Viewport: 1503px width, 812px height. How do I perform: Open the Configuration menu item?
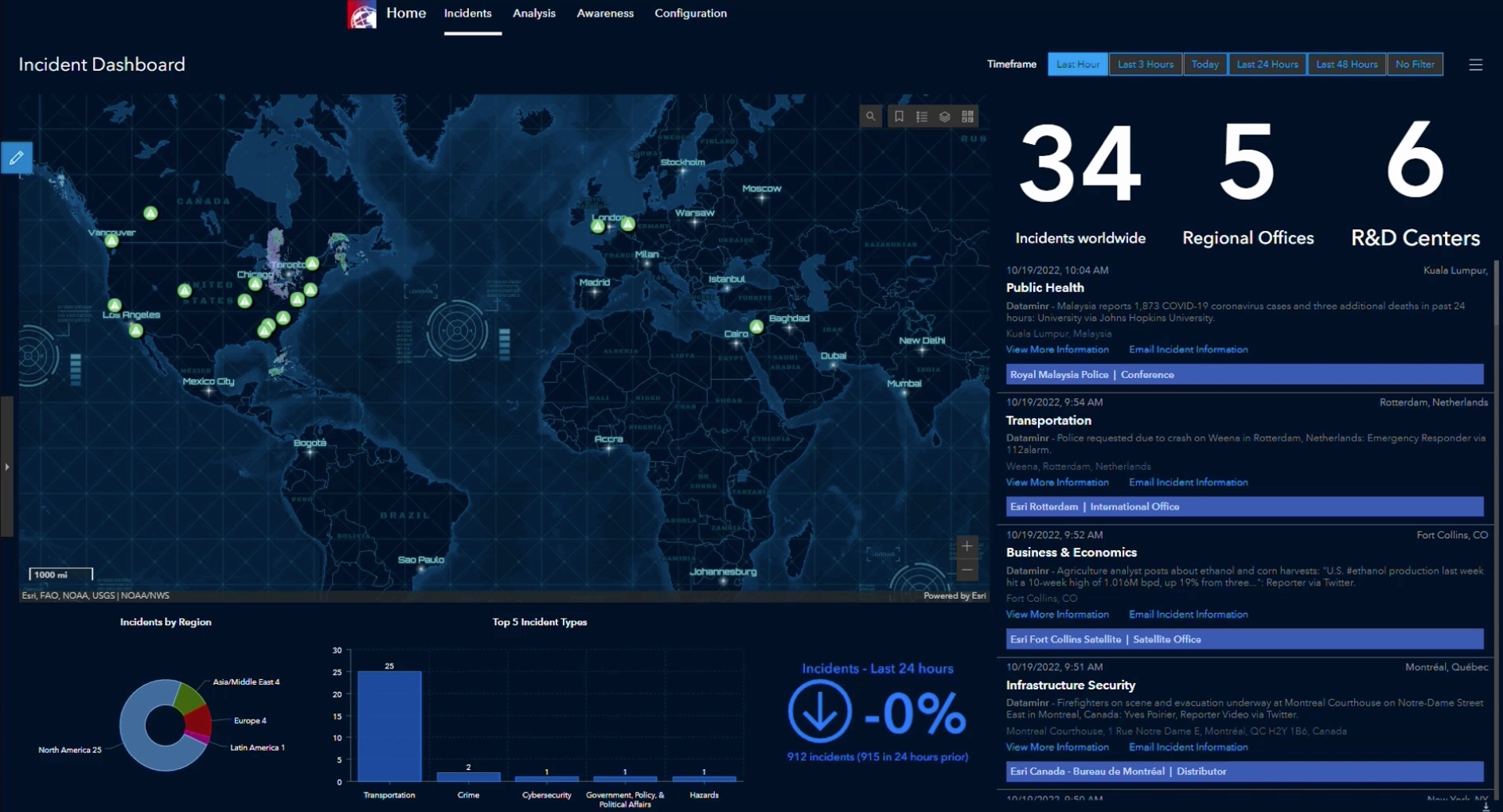click(690, 13)
